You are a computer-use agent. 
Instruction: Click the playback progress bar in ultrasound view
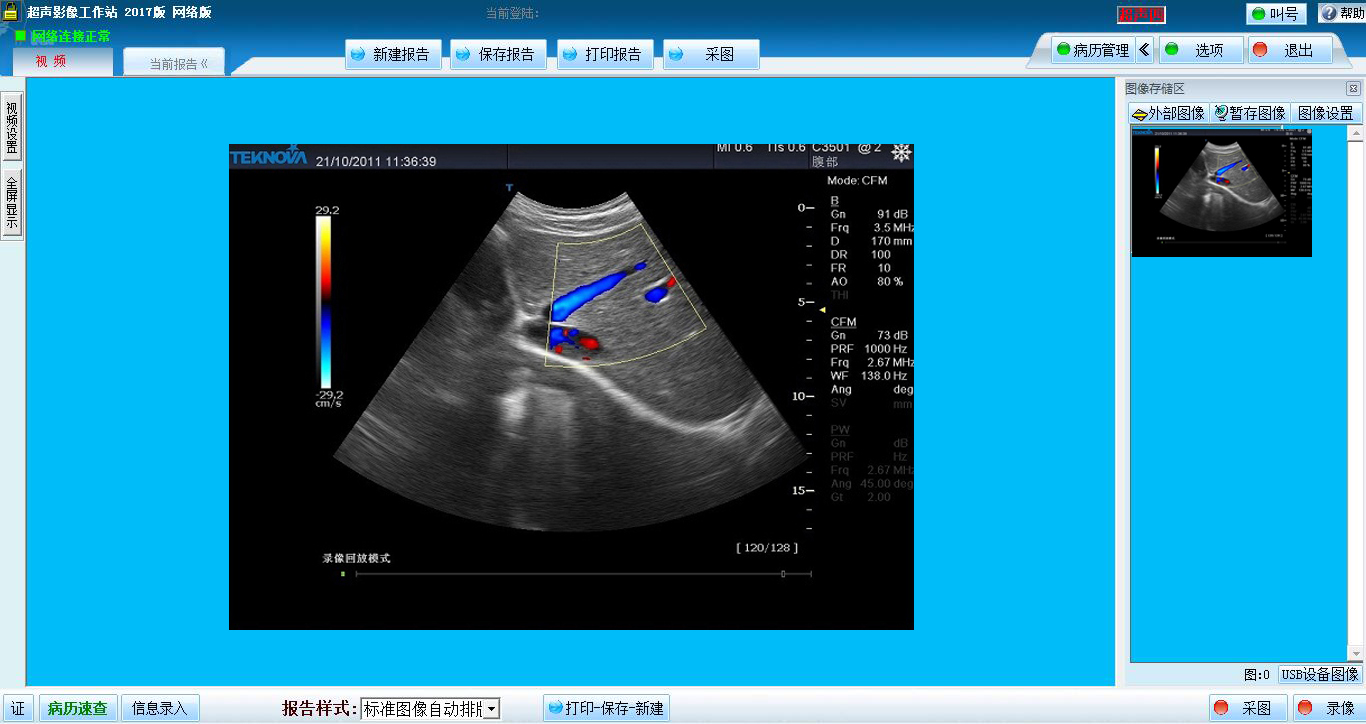pos(583,574)
